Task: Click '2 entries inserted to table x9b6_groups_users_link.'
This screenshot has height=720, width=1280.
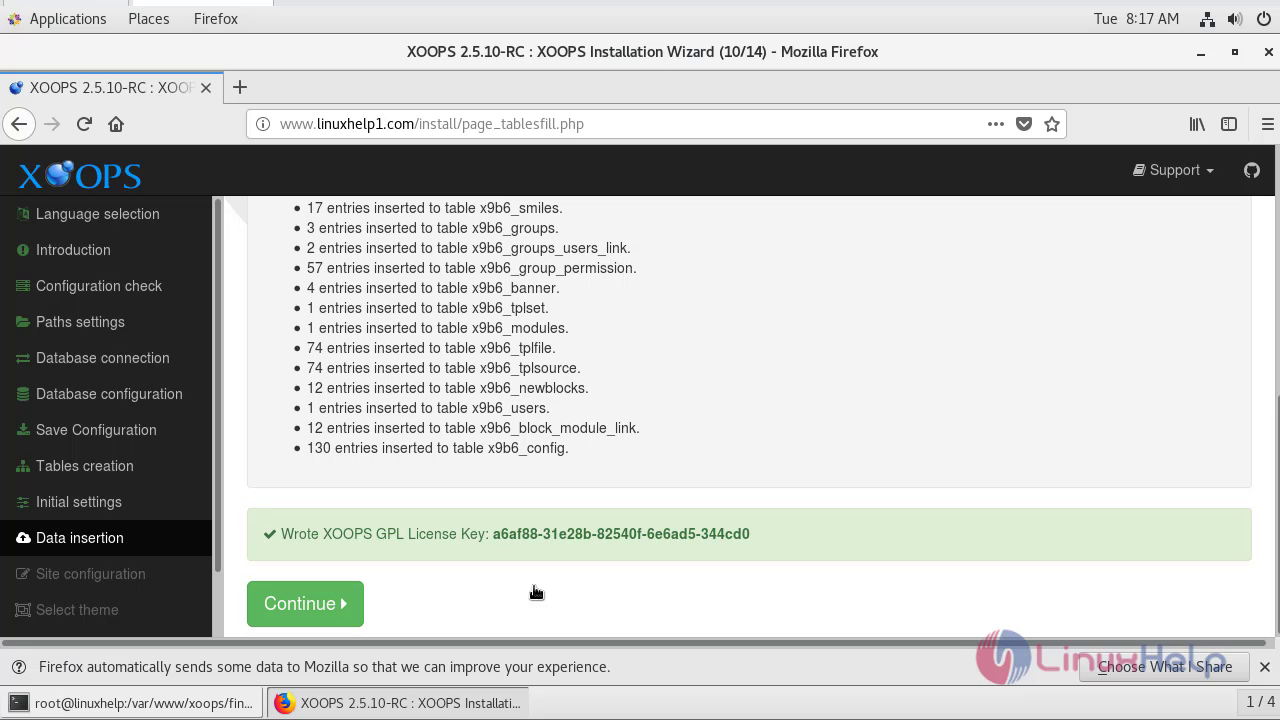Action: (469, 248)
